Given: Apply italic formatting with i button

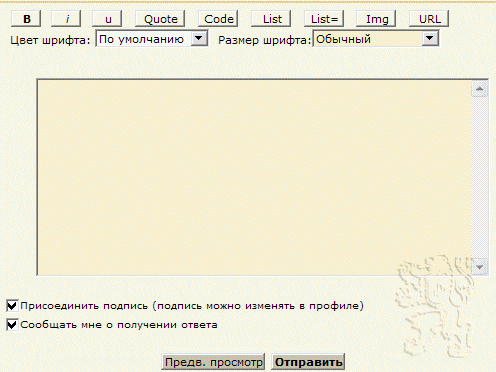Looking at the screenshot, I should (x=66, y=19).
